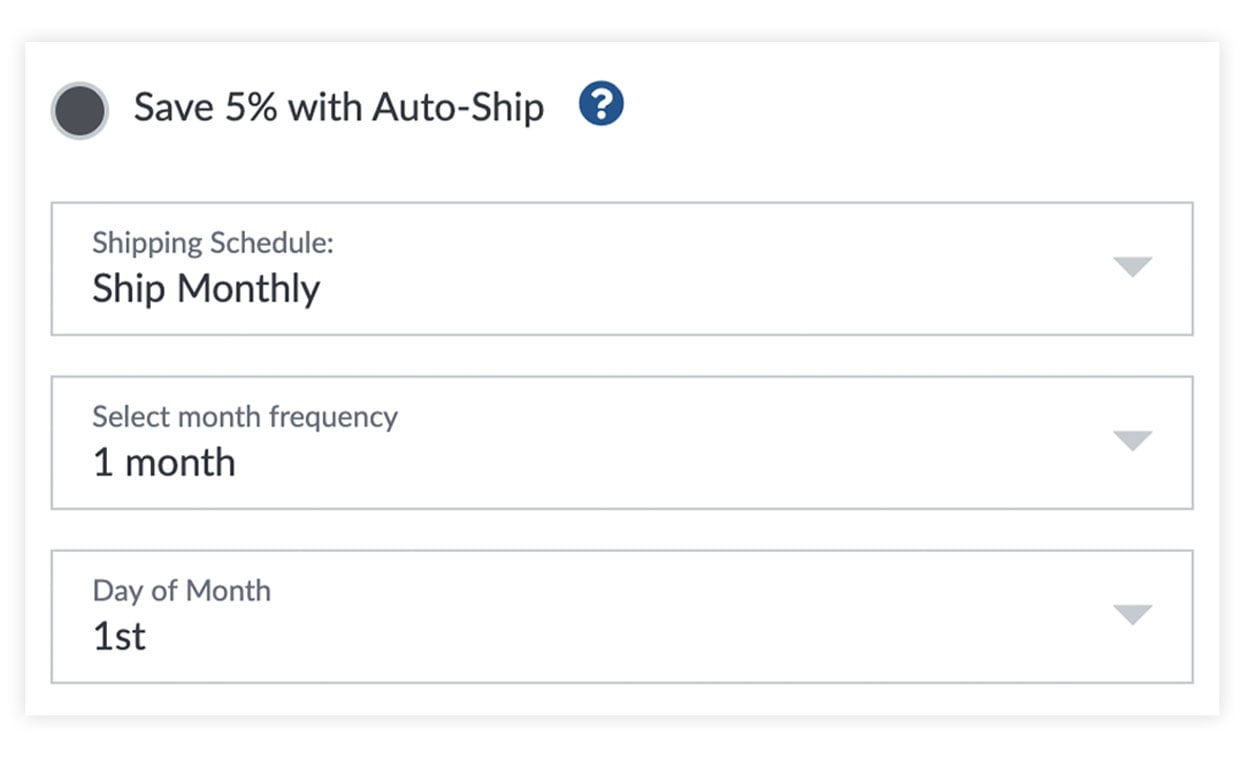This screenshot has width=1242, height=773.
Task: Click the '1st' selected day value
Action: tap(119, 637)
